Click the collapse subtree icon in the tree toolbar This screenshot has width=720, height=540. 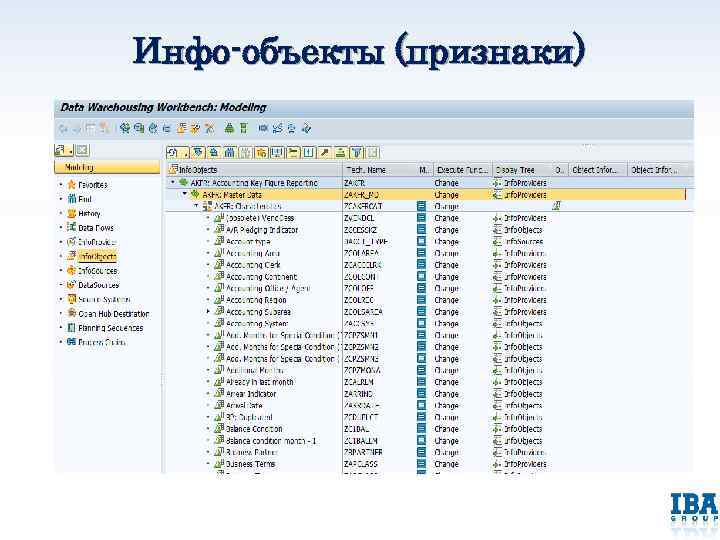[214, 152]
